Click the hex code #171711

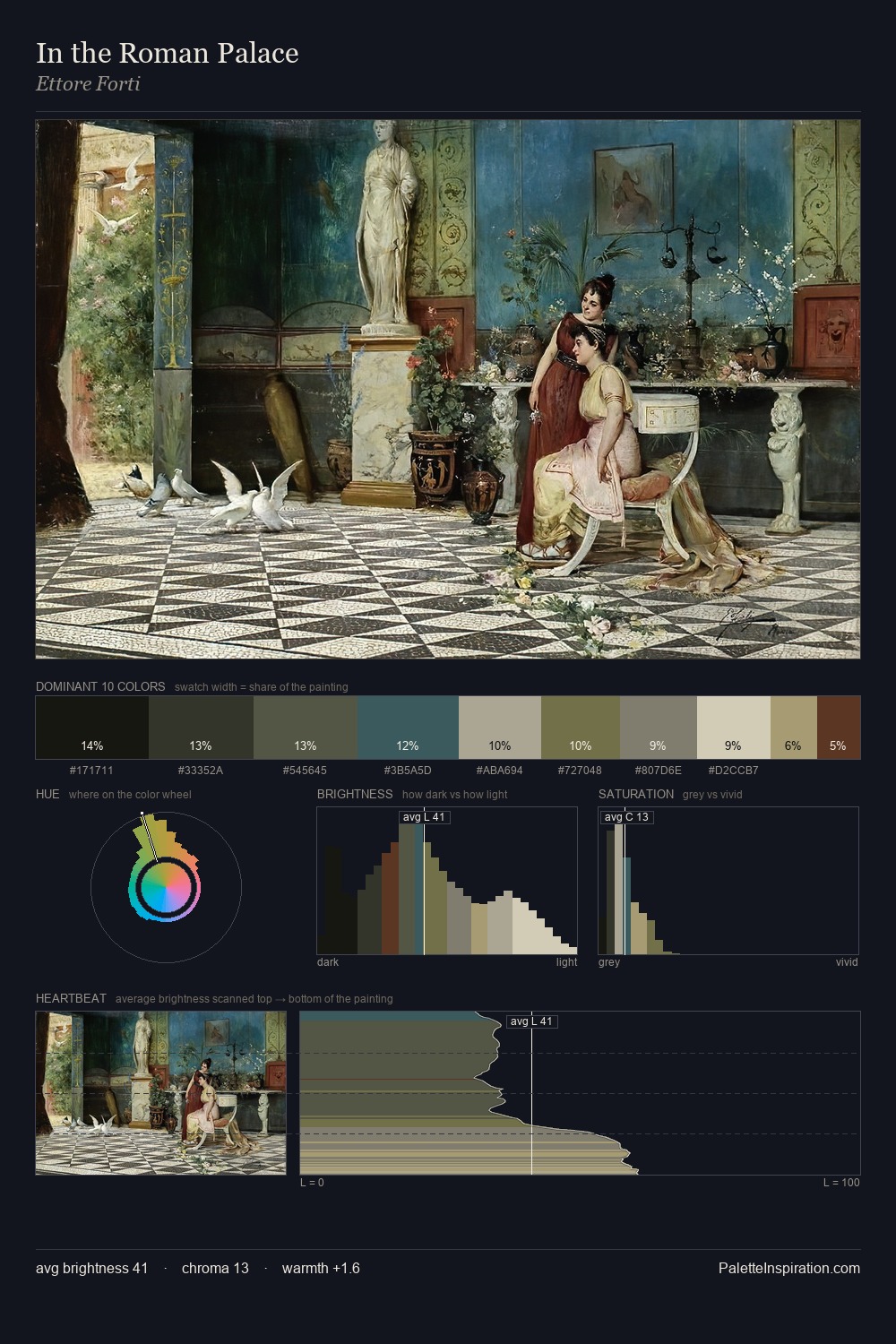(91, 771)
